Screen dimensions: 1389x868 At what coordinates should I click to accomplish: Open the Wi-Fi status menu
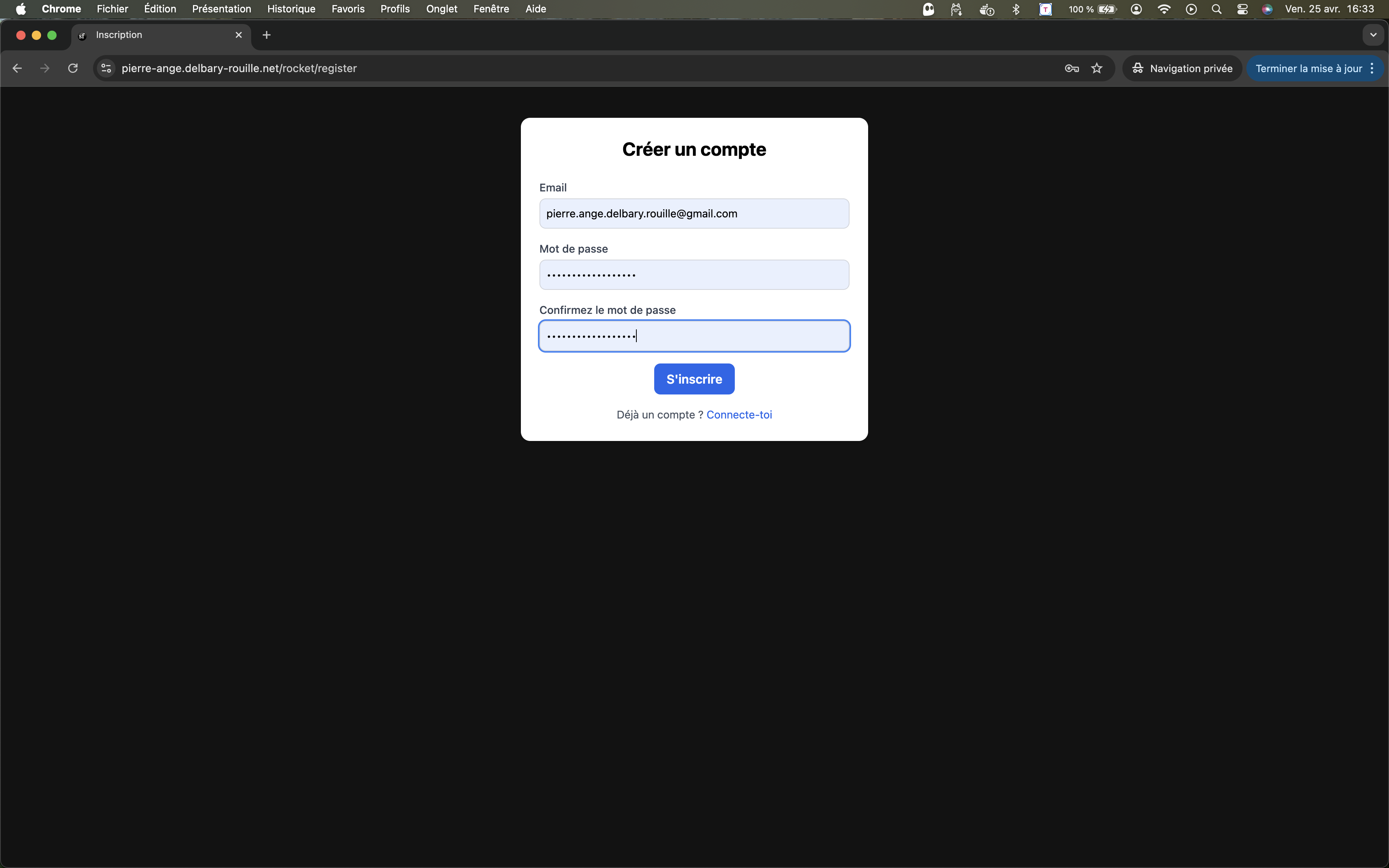coord(1164,9)
